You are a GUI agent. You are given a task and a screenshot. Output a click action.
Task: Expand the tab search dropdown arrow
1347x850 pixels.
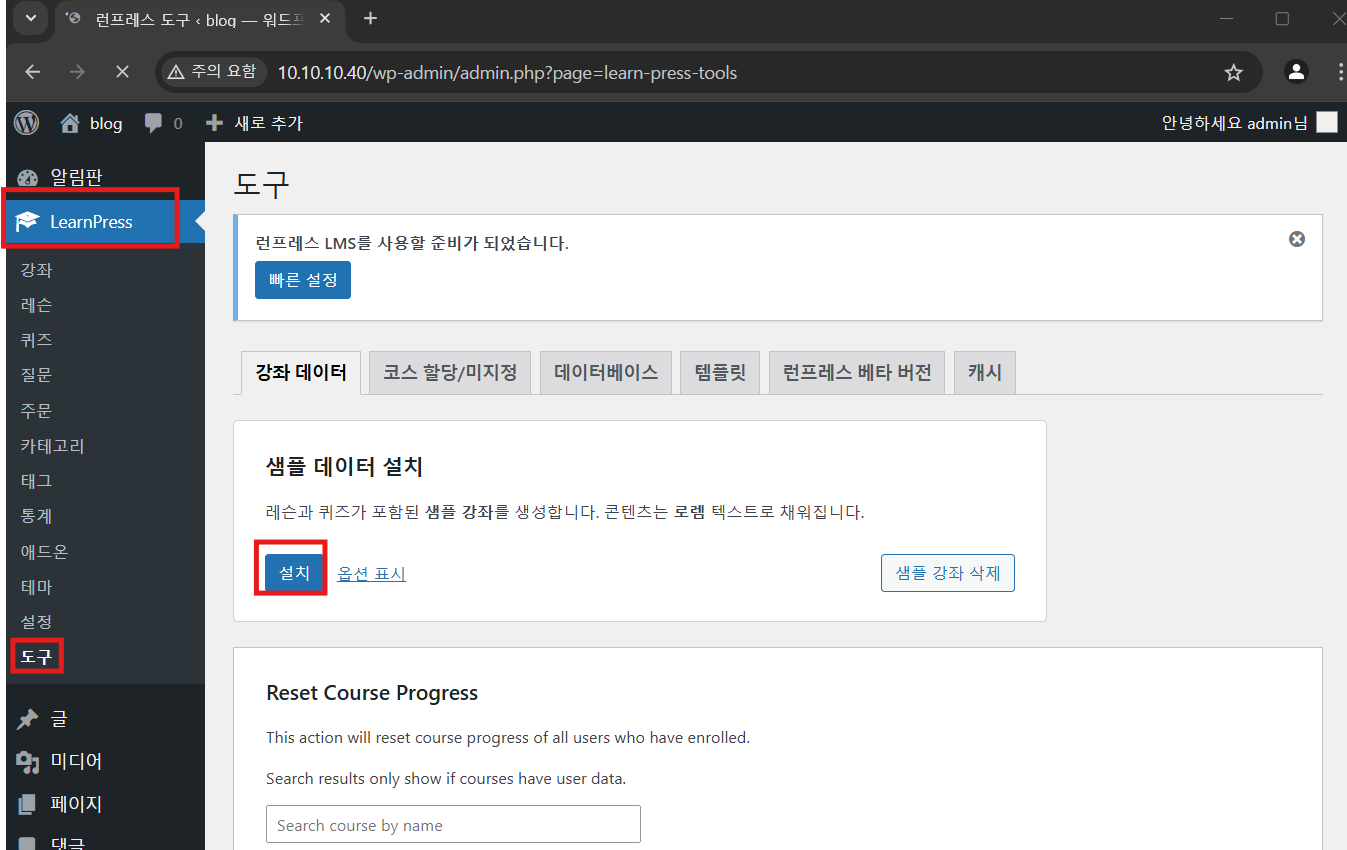pos(30,18)
